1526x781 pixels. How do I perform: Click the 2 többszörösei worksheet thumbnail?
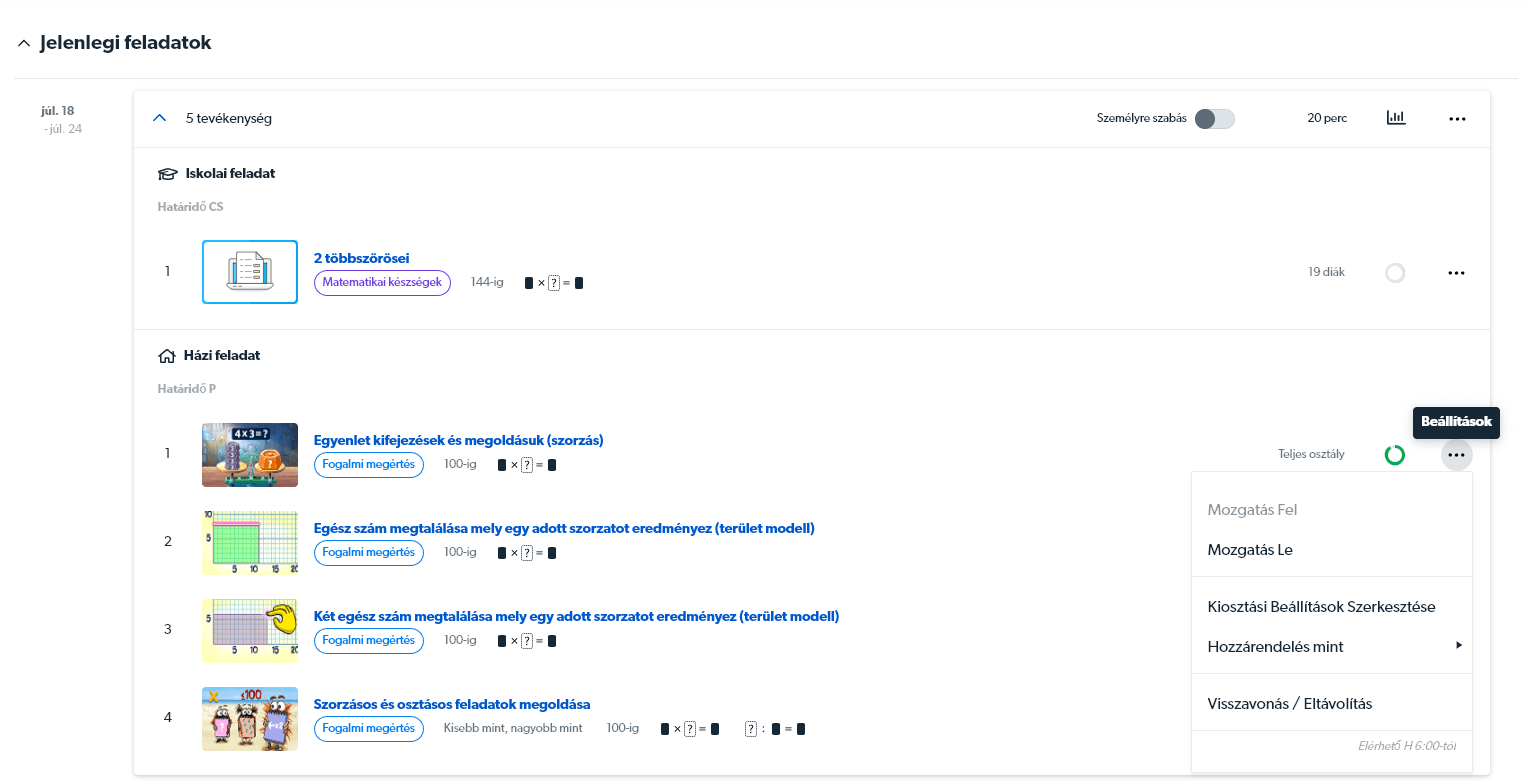[250, 272]
